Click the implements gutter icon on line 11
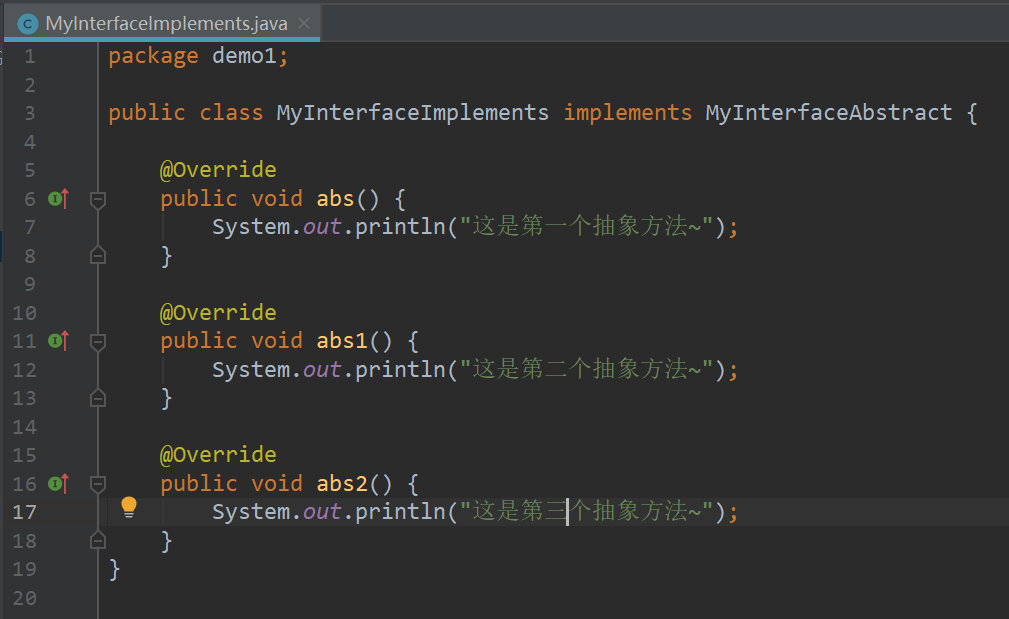Viewport: 1009px width, 619px height. point(59,340)
